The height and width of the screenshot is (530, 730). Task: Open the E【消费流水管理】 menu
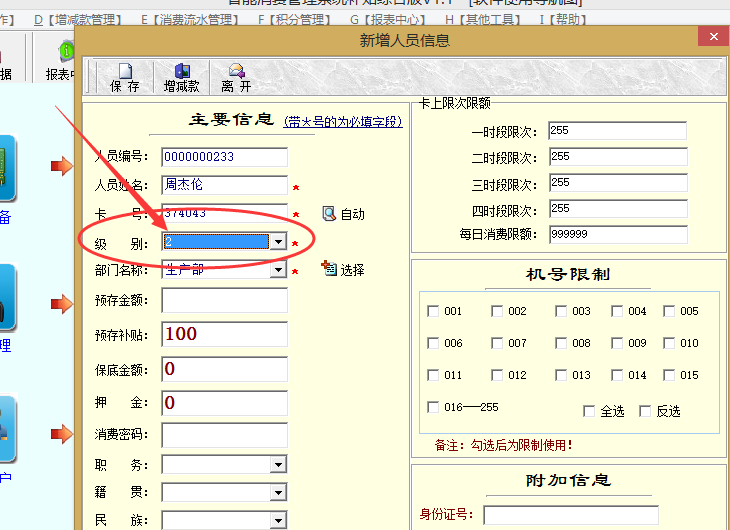coord(191,20)
